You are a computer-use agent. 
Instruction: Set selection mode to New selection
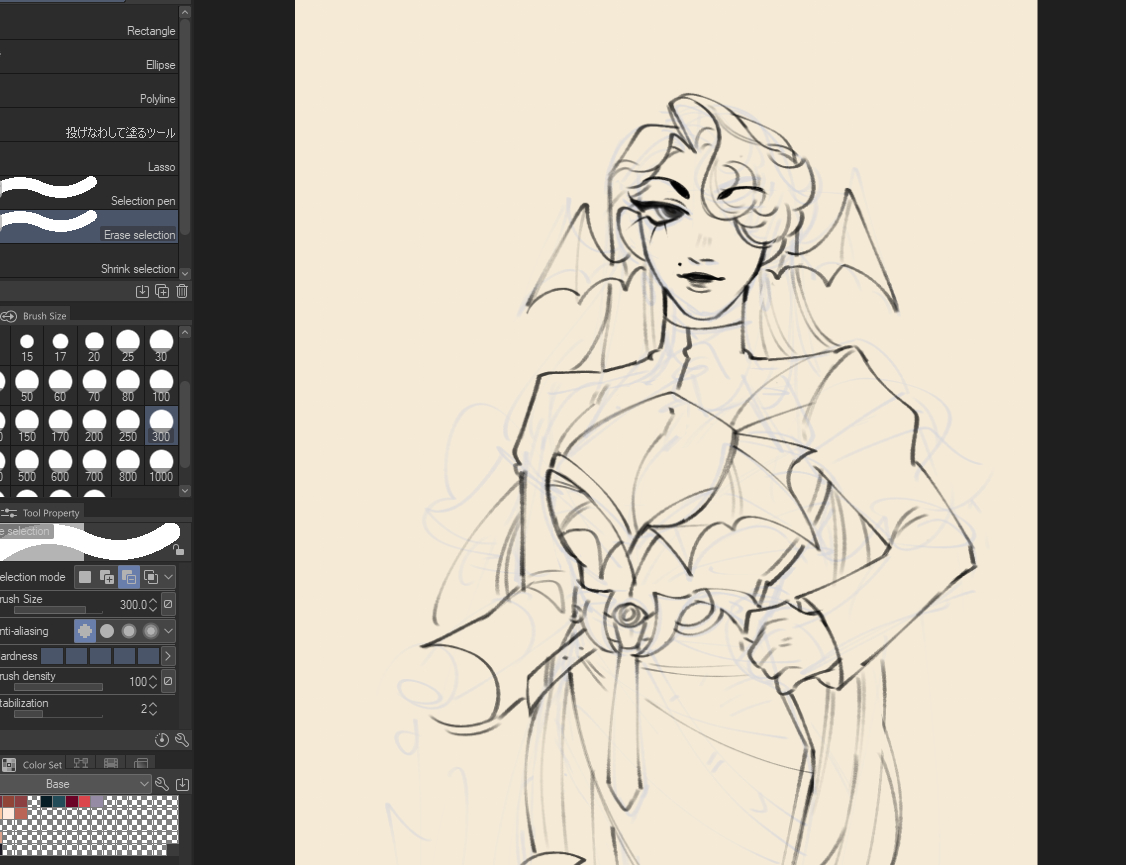tap(86, 577)
